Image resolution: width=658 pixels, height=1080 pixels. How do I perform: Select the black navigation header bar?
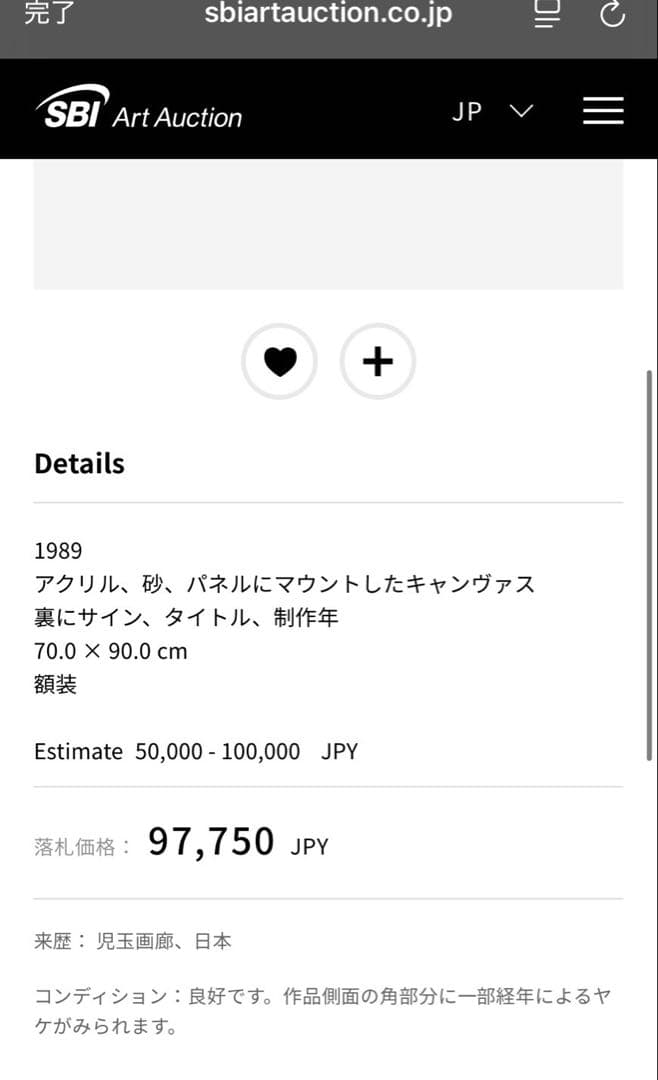[x=329, y=110]
